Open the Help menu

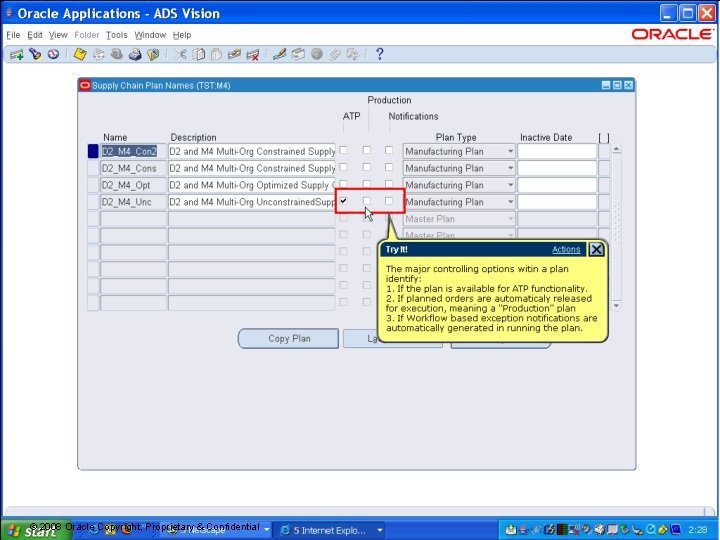(x=182, y=35)
